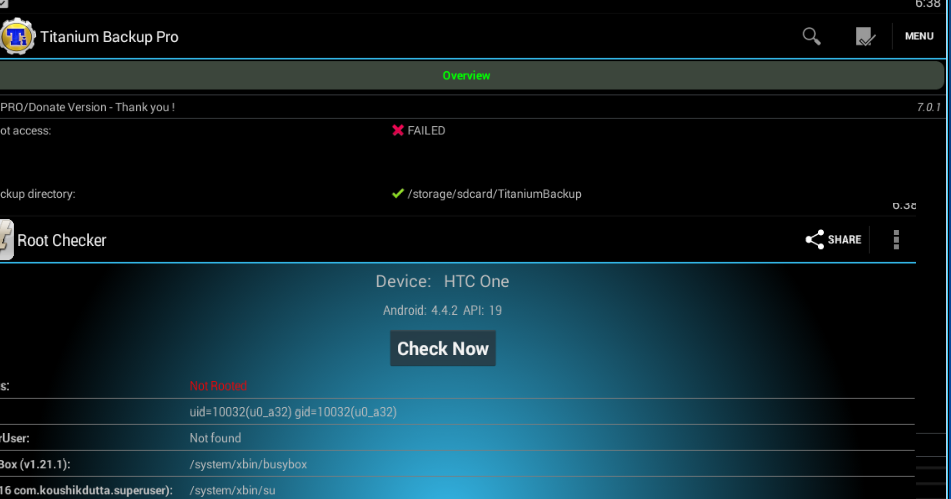This screenshot has width=951, height=499.
Task: Click the 7.0.1 version number
Action: [928, 107]
